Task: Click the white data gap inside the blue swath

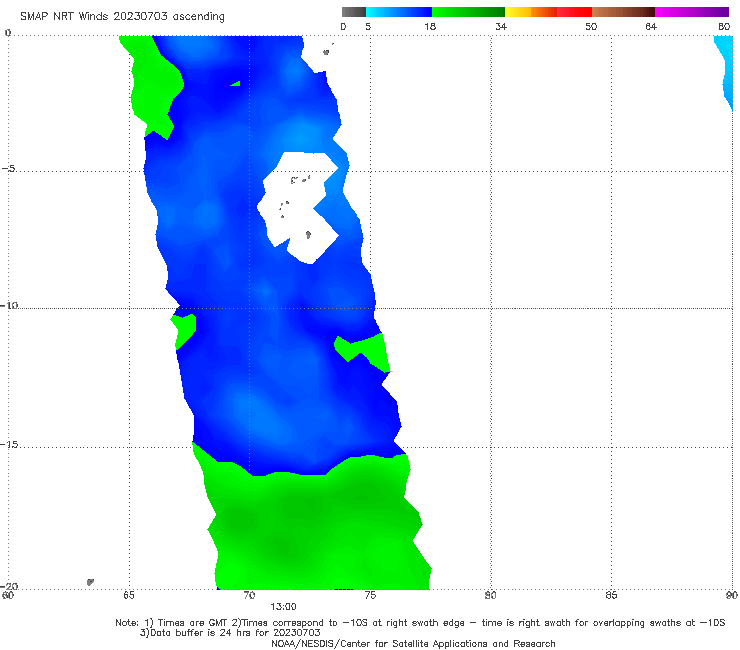Action: click(x=298, y=208)
